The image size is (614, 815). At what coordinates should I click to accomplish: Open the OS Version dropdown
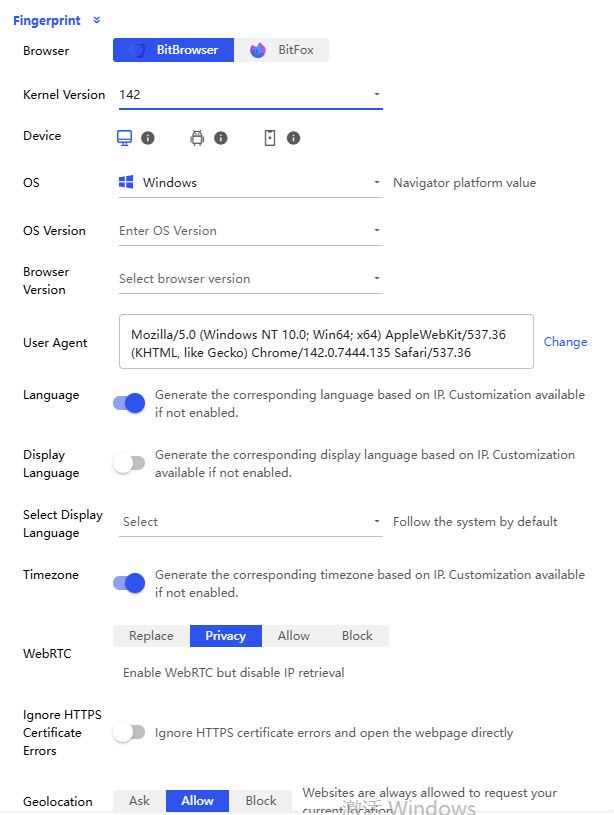(376, 231)
